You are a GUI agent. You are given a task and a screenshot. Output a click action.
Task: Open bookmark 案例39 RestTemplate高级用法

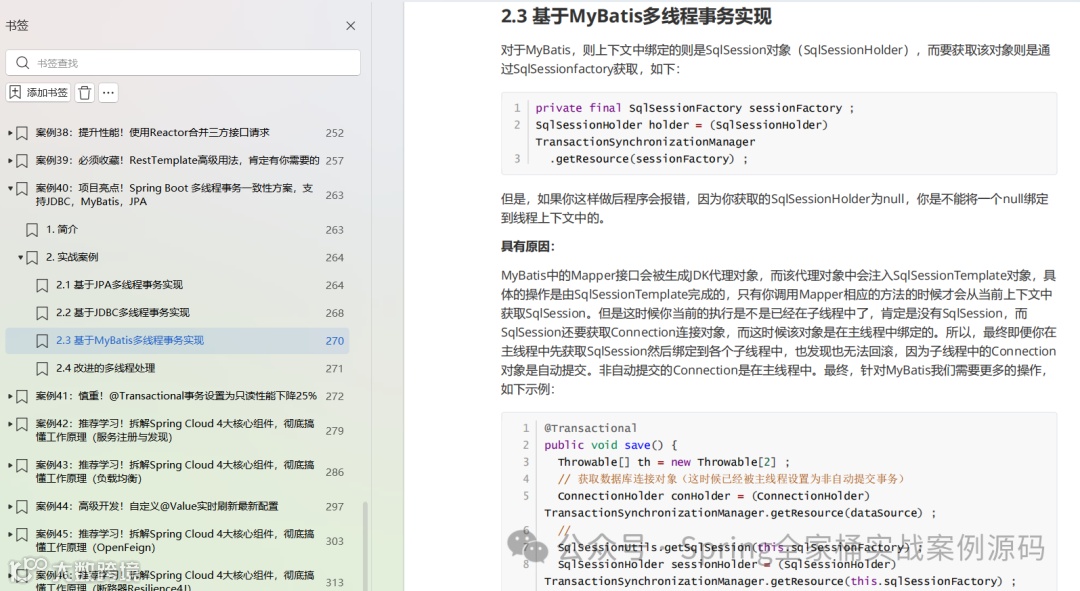pos(177,160)
